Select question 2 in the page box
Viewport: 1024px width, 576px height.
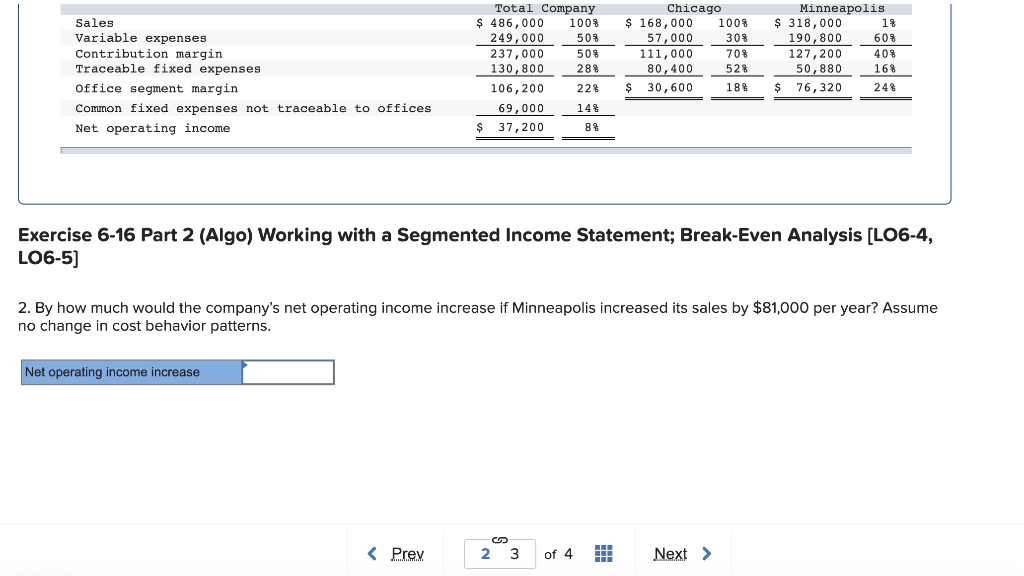(485, 554)
